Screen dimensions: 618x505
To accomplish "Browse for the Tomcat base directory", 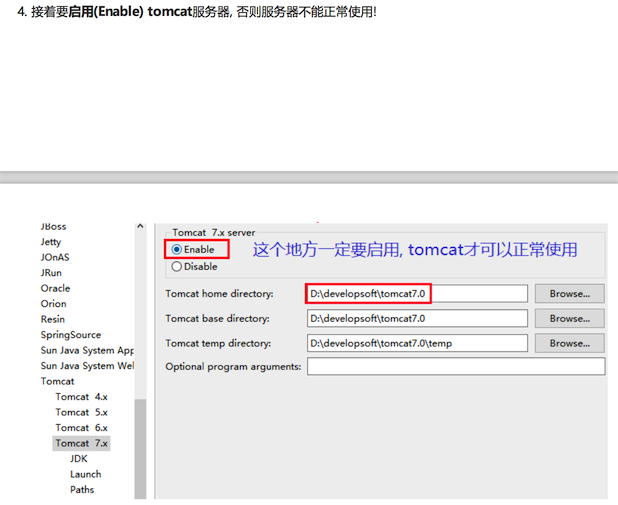I will 570,319.
